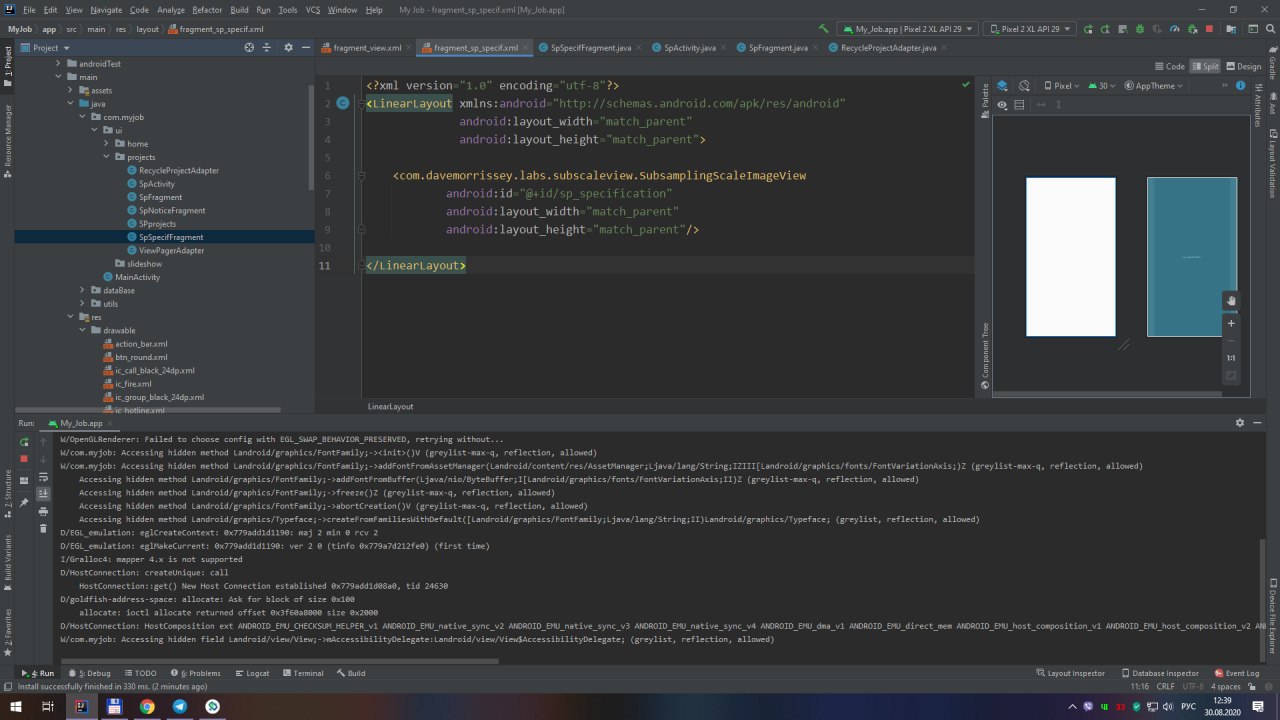Toggle scroll to end in Run console
The width and height of the screenshot is (1280, 720).
pos(43,494)
